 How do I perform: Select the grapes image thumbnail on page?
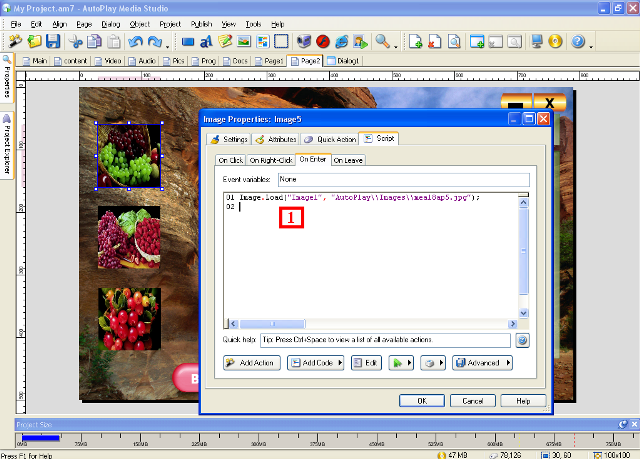click(x=129, y=155)
